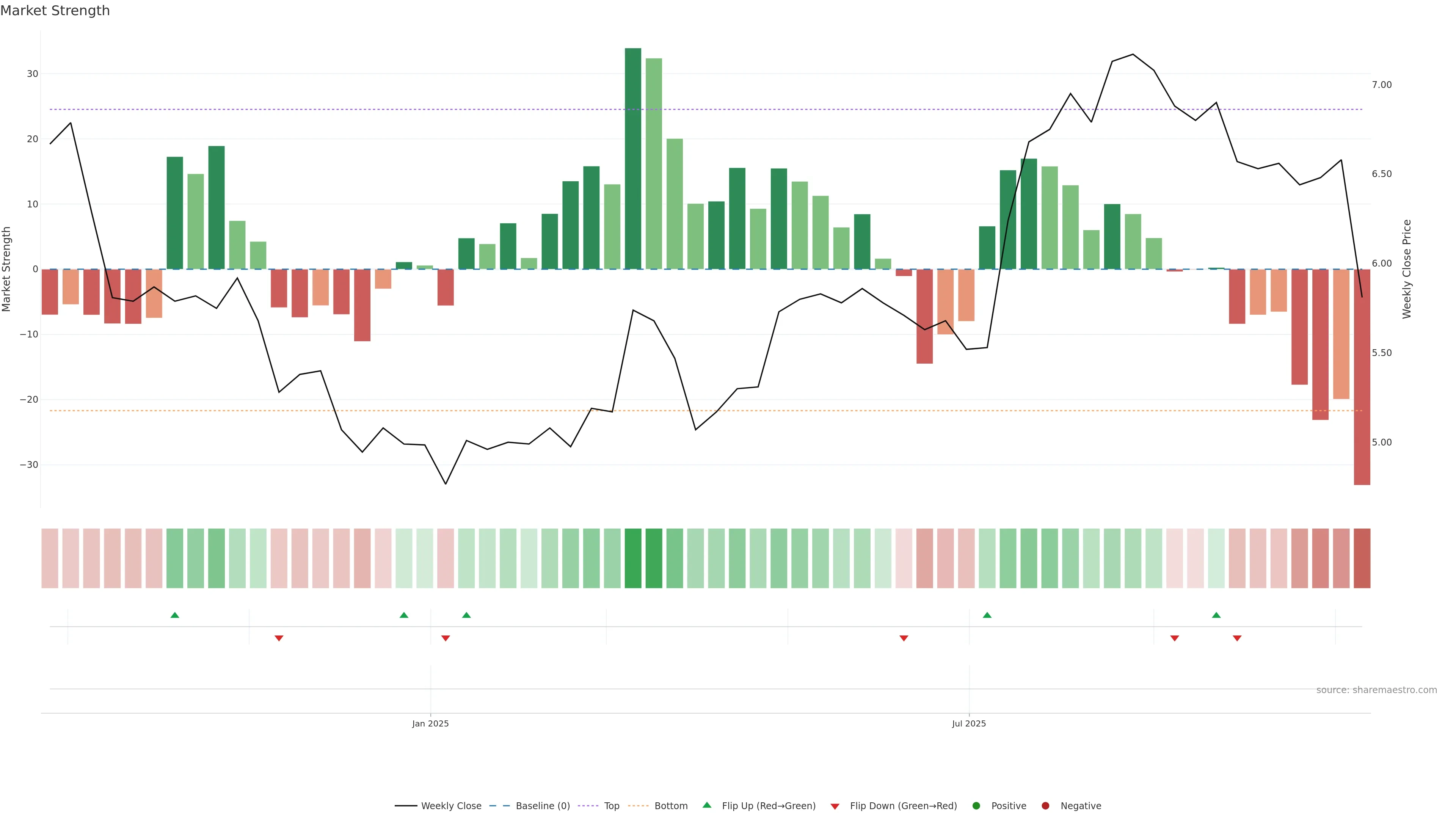
Task: Click the last red flip-down triangle marker
Action: point(1237,638)
